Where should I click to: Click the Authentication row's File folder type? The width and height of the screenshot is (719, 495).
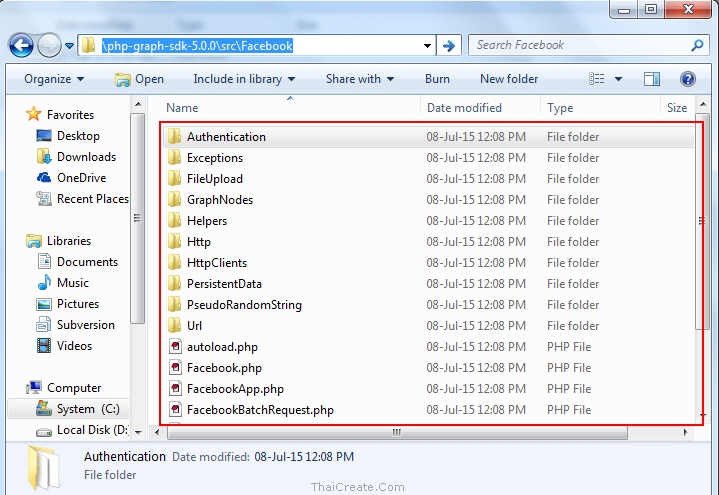tap(573, 137)
